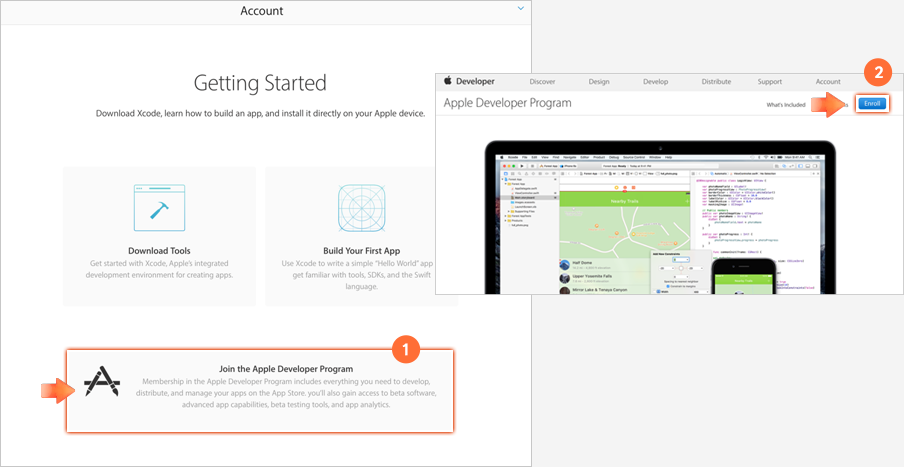This screenshot has width=904, height=467.
Task: Click the Account header title
Action: point(262,11)
